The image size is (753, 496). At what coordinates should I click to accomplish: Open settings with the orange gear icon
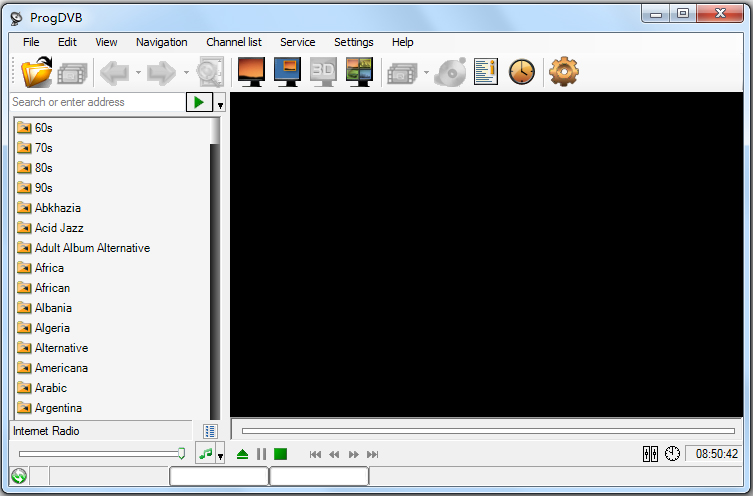tap(564, 72)
